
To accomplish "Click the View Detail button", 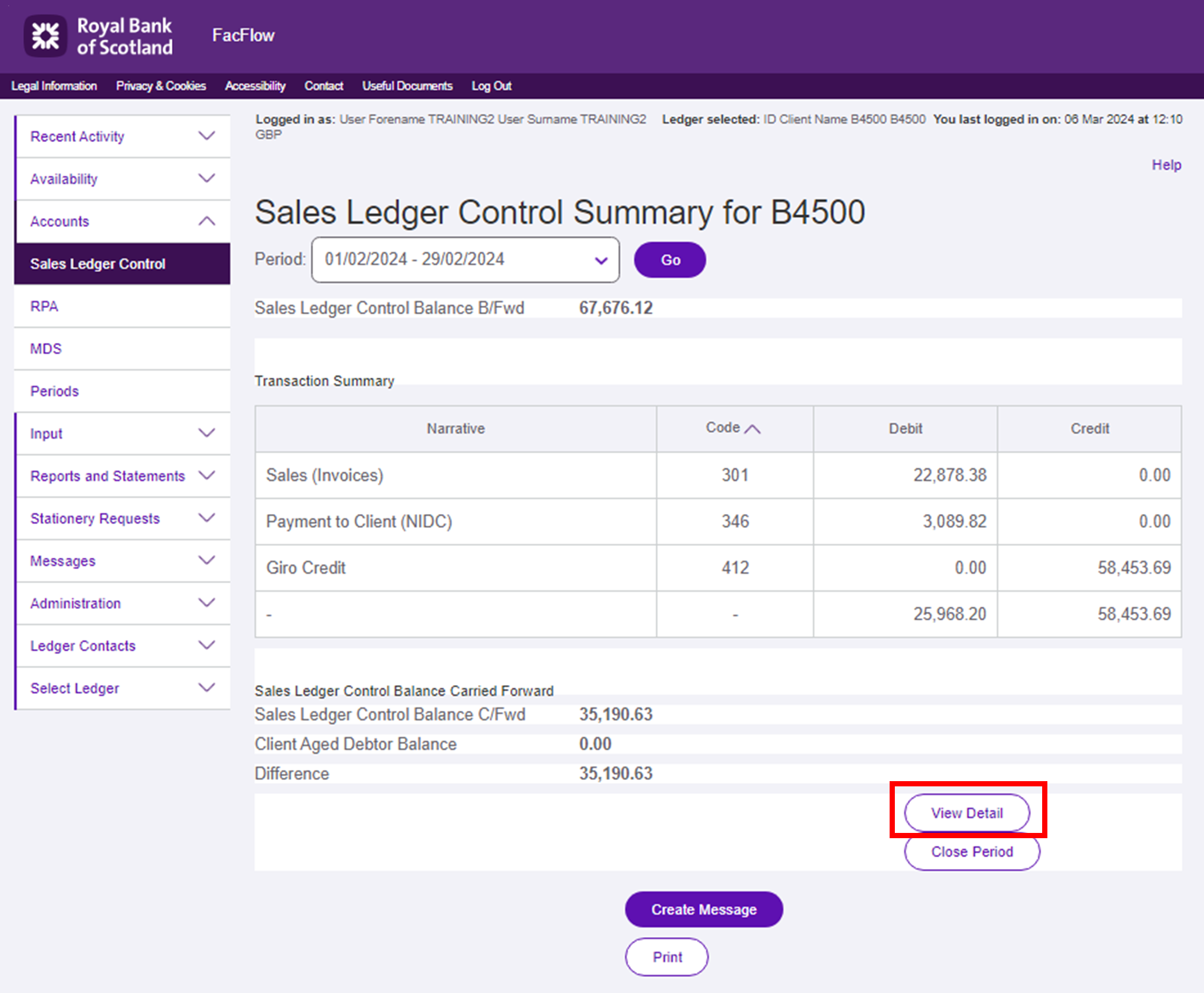I will (x=967, y=813).
